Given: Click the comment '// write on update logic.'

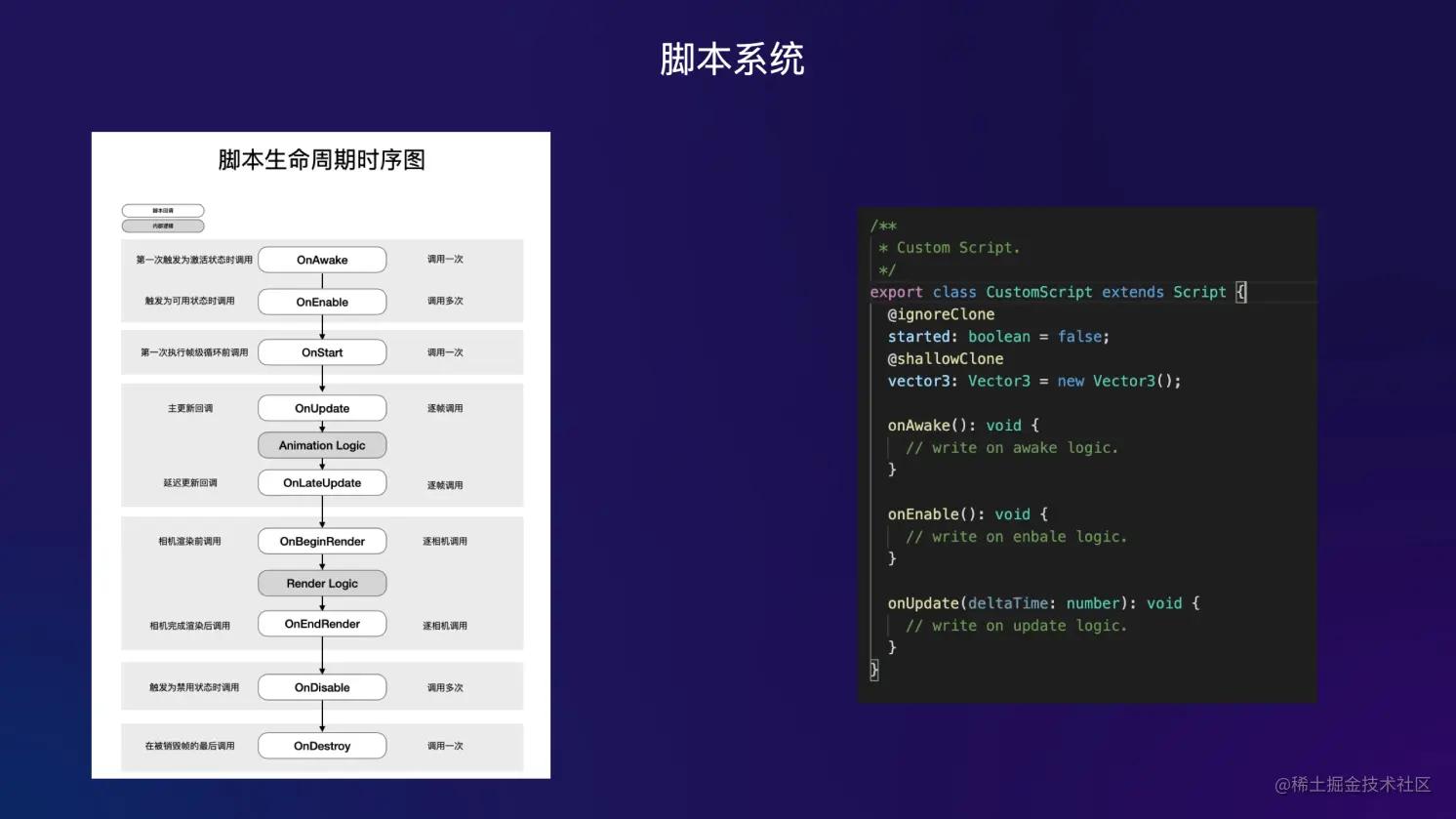Looking at the screenshot, I should [1016, 626].
